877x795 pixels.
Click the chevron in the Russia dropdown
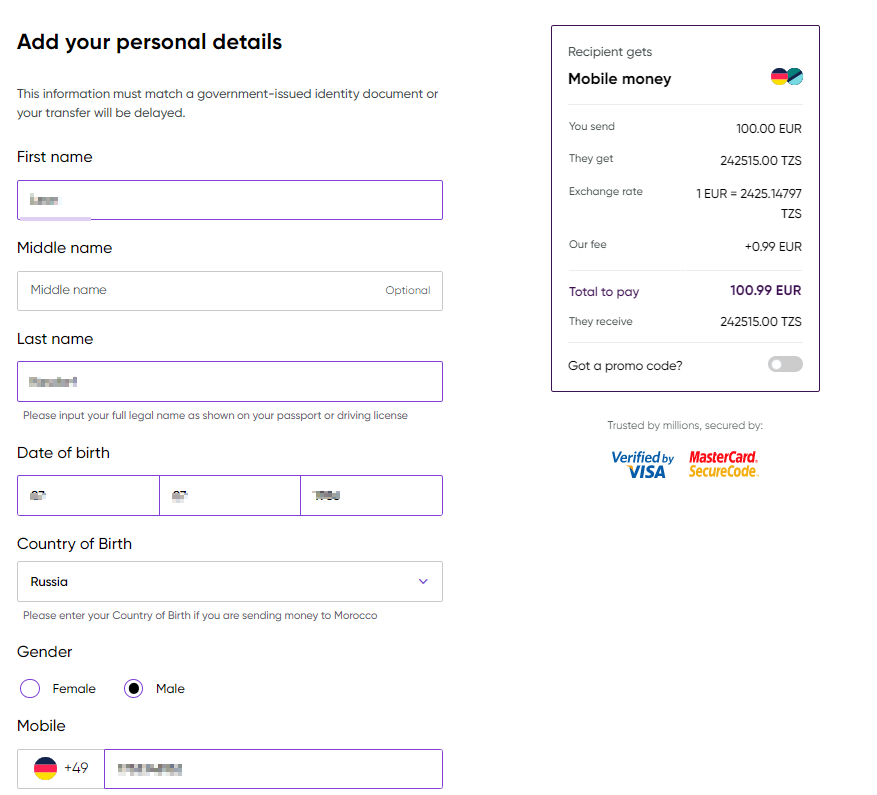coord(423,581)
